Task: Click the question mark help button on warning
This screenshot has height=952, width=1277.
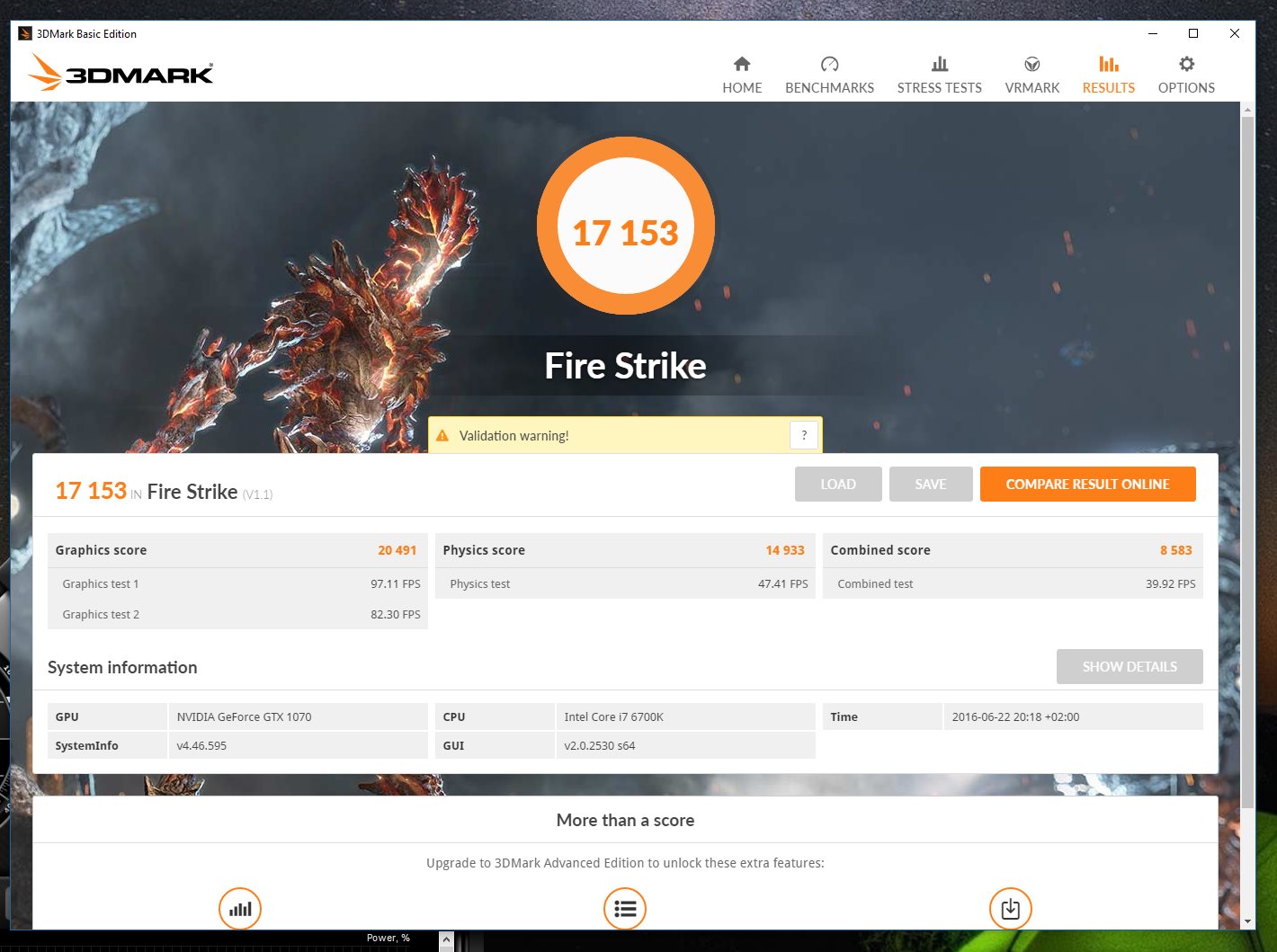Action: (x=804, y=435)
